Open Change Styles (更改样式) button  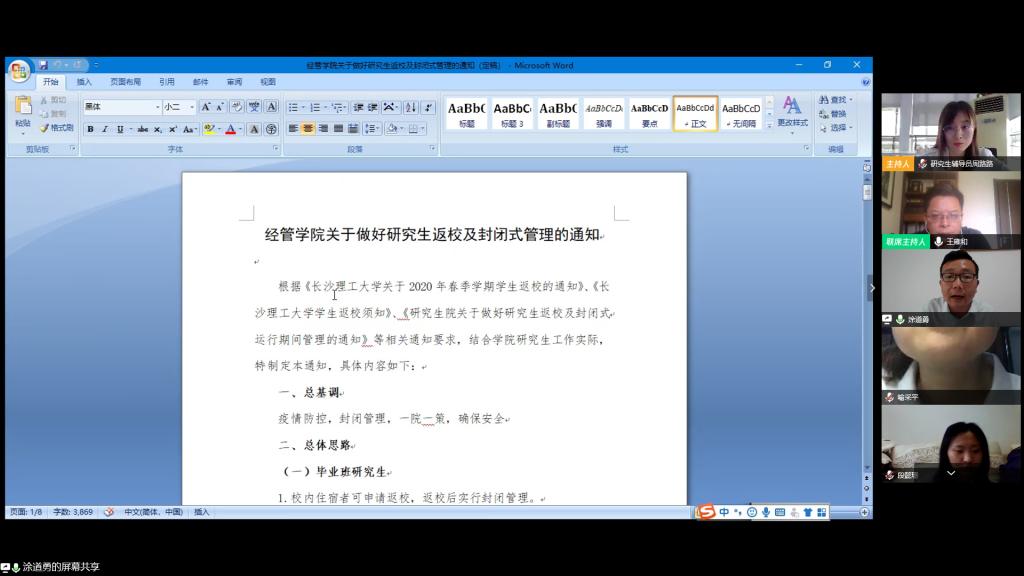tap(792, 112)
